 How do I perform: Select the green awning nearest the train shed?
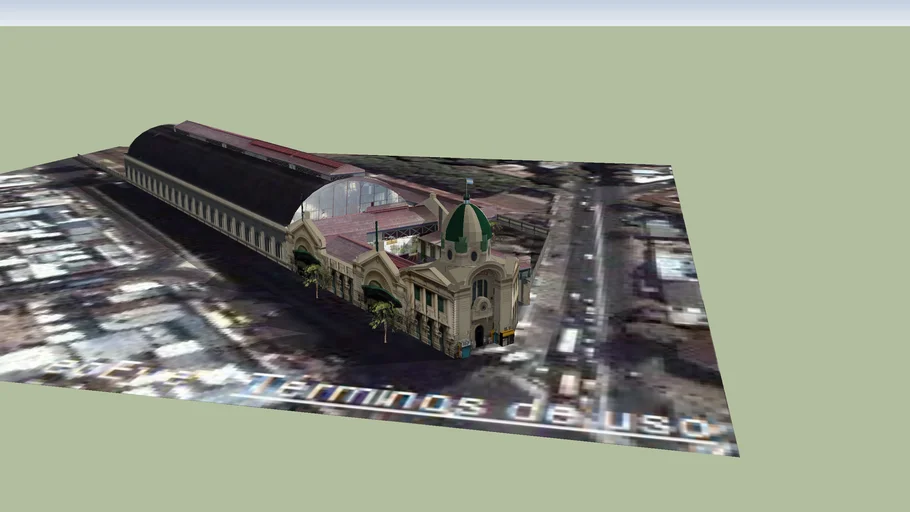click(306, 257)
